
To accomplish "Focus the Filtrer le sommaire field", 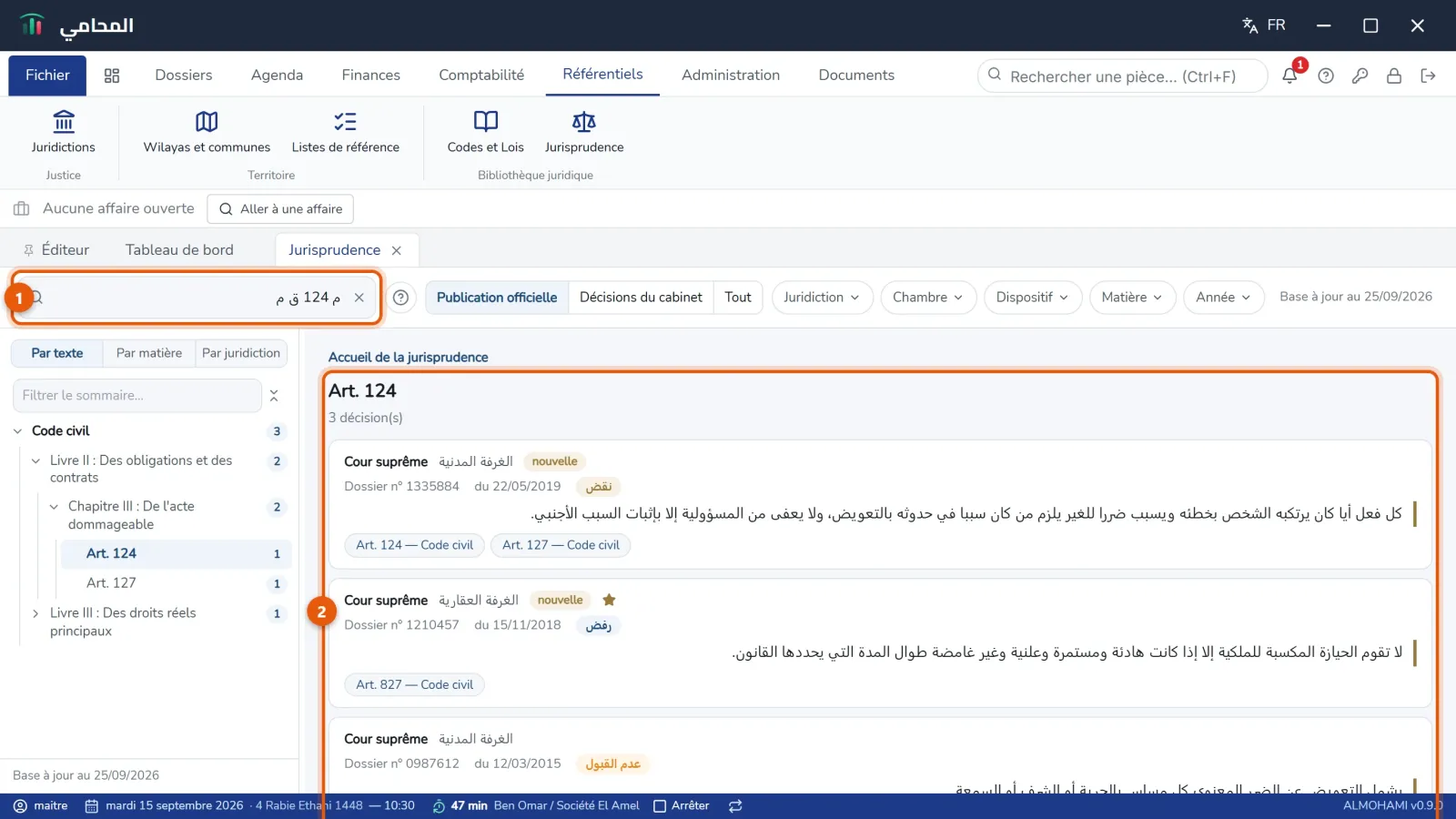I will (136, 396).
